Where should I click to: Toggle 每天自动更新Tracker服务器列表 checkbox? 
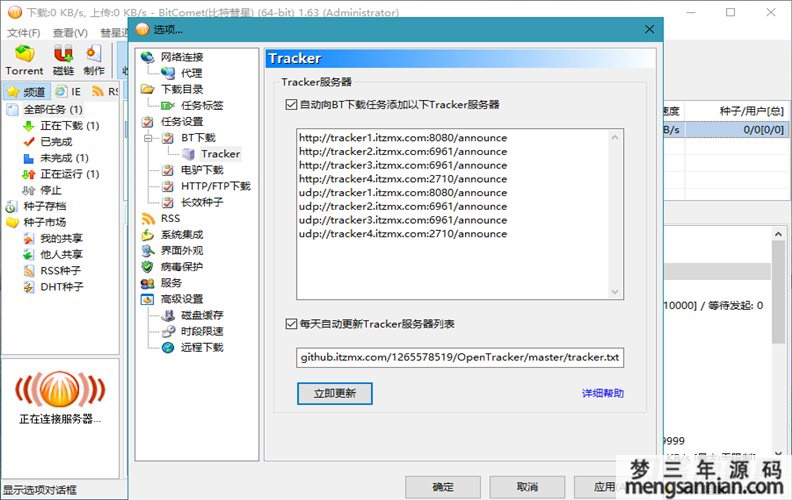tap(291, 324)
